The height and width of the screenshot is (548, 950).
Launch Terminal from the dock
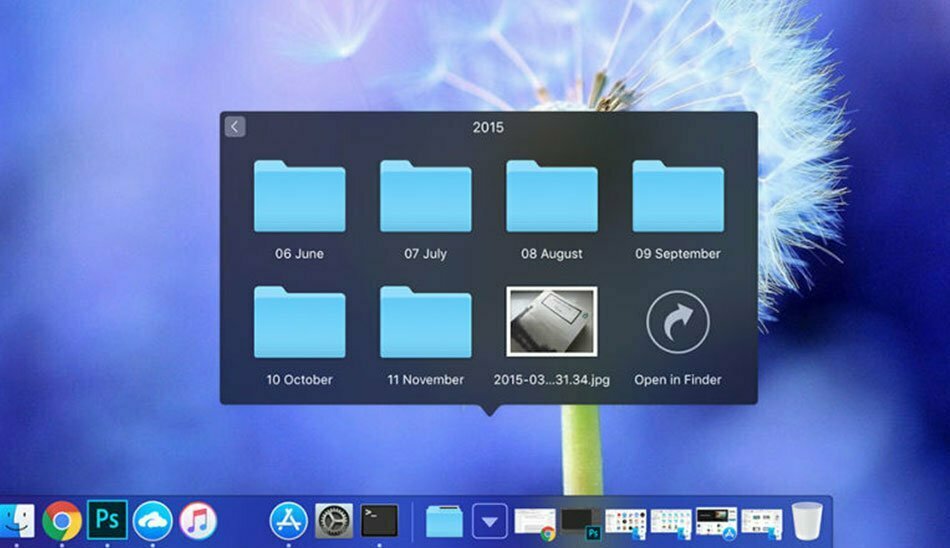(379, 521)
